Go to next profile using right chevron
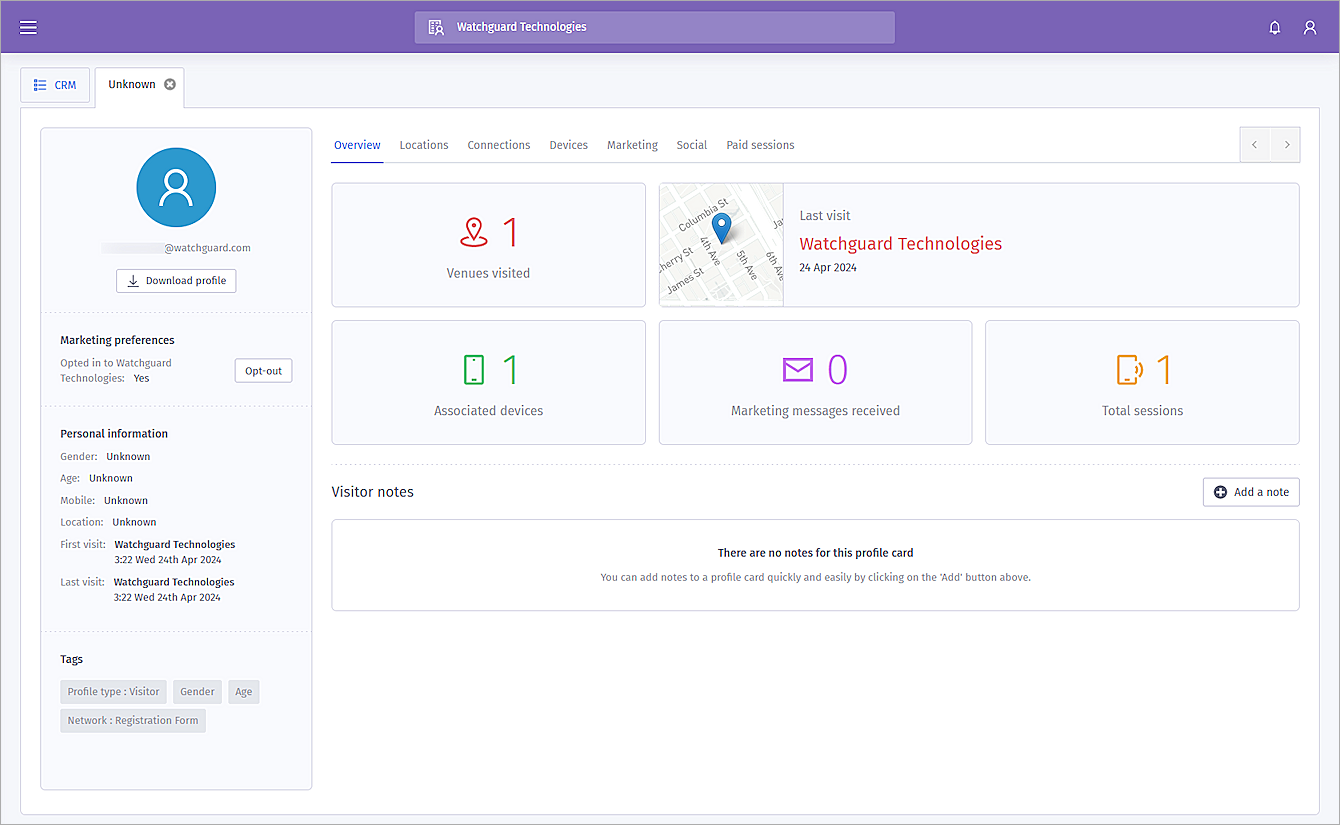The height and width of the screenshot is (825, 1340). pos(1286,144)
